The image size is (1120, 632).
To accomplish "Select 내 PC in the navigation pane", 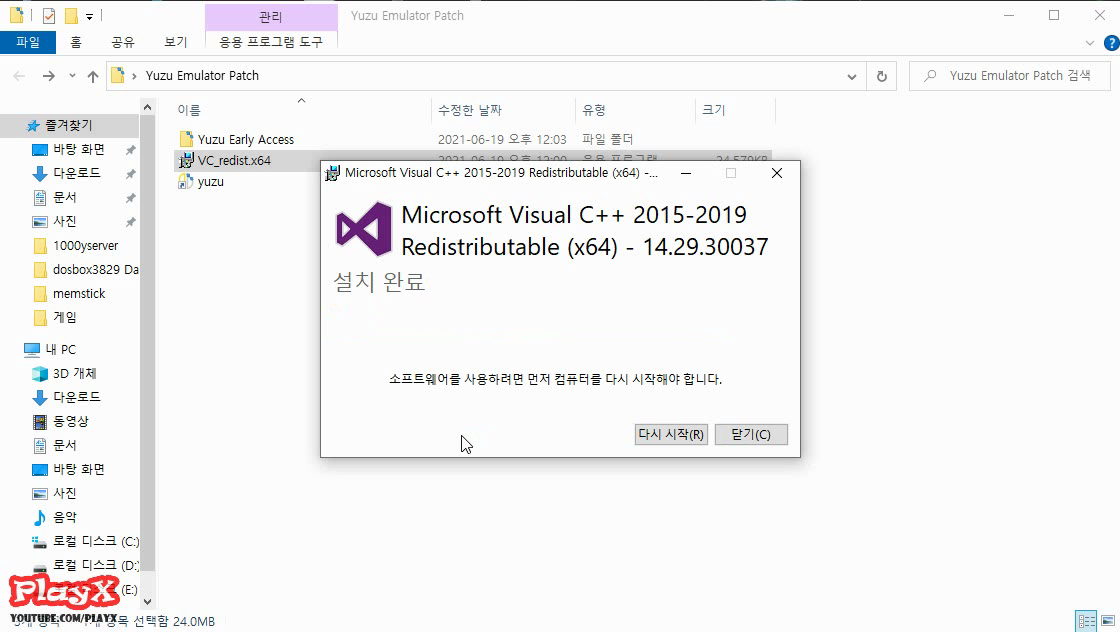I will point(60,349).
